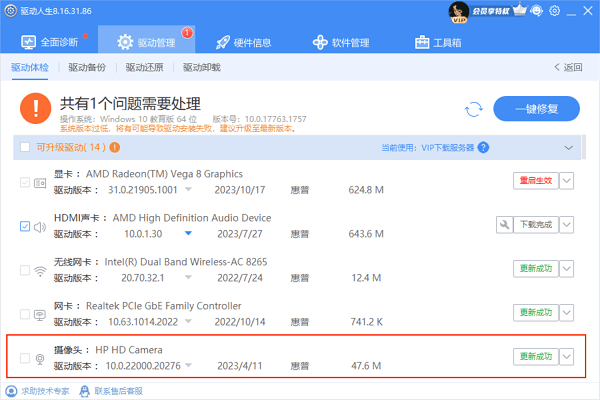Select the 驱动管理 tab
The image size is (600, 400).
[147, 41]
